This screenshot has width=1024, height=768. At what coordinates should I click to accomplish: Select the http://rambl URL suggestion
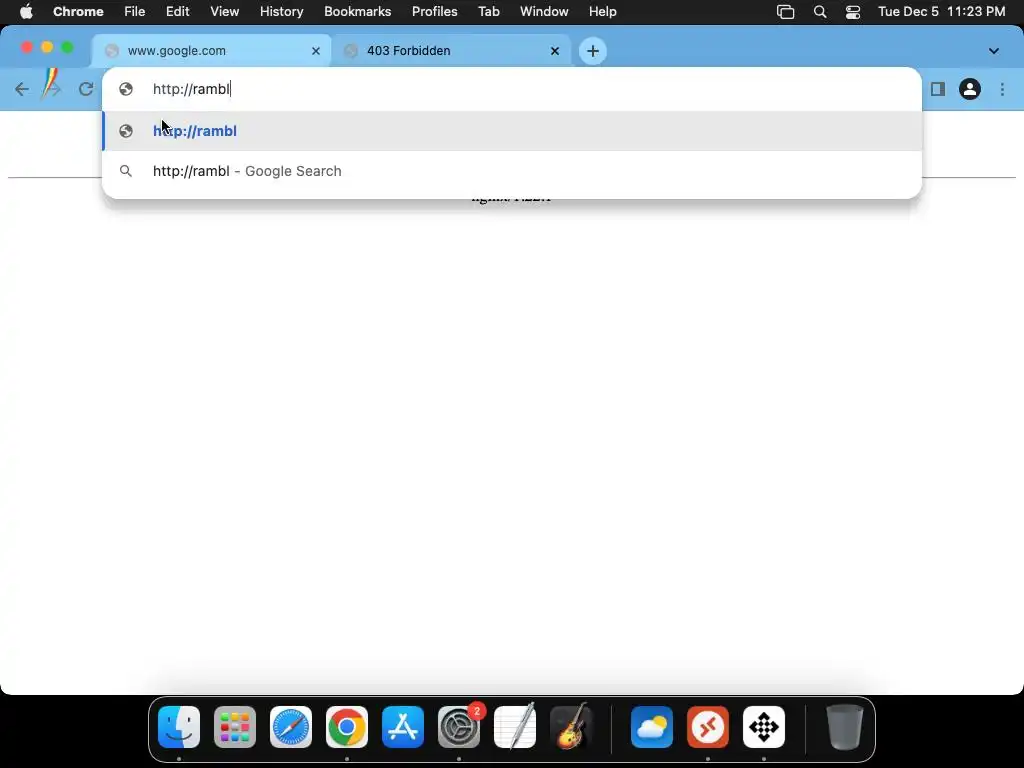512,131
